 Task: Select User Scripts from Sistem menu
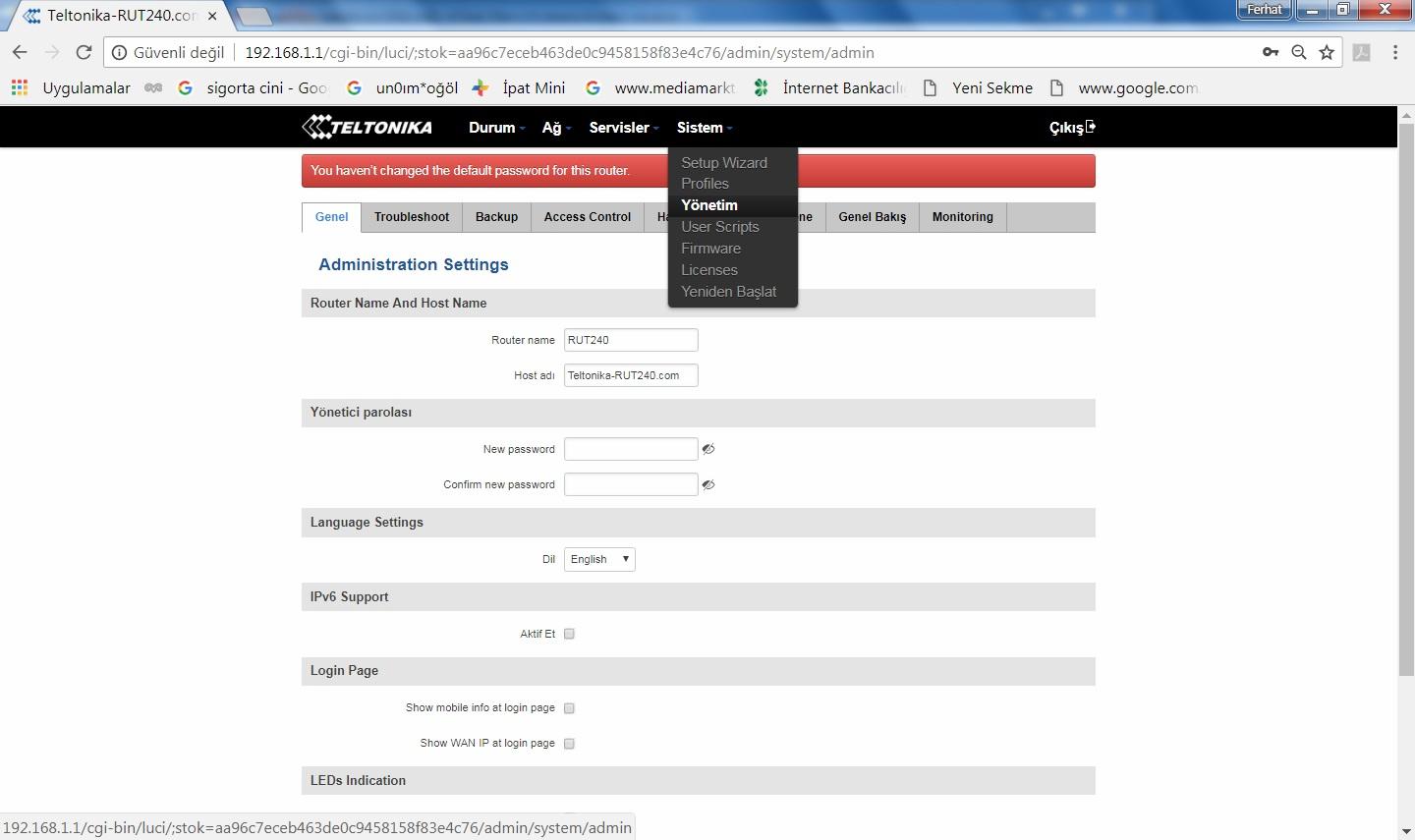720,226
